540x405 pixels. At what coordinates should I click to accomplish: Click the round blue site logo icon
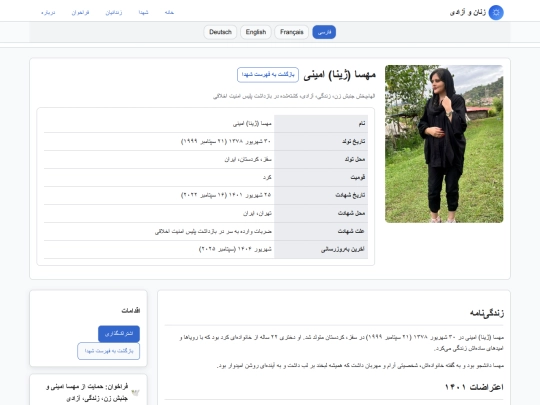tap(496, 13)
